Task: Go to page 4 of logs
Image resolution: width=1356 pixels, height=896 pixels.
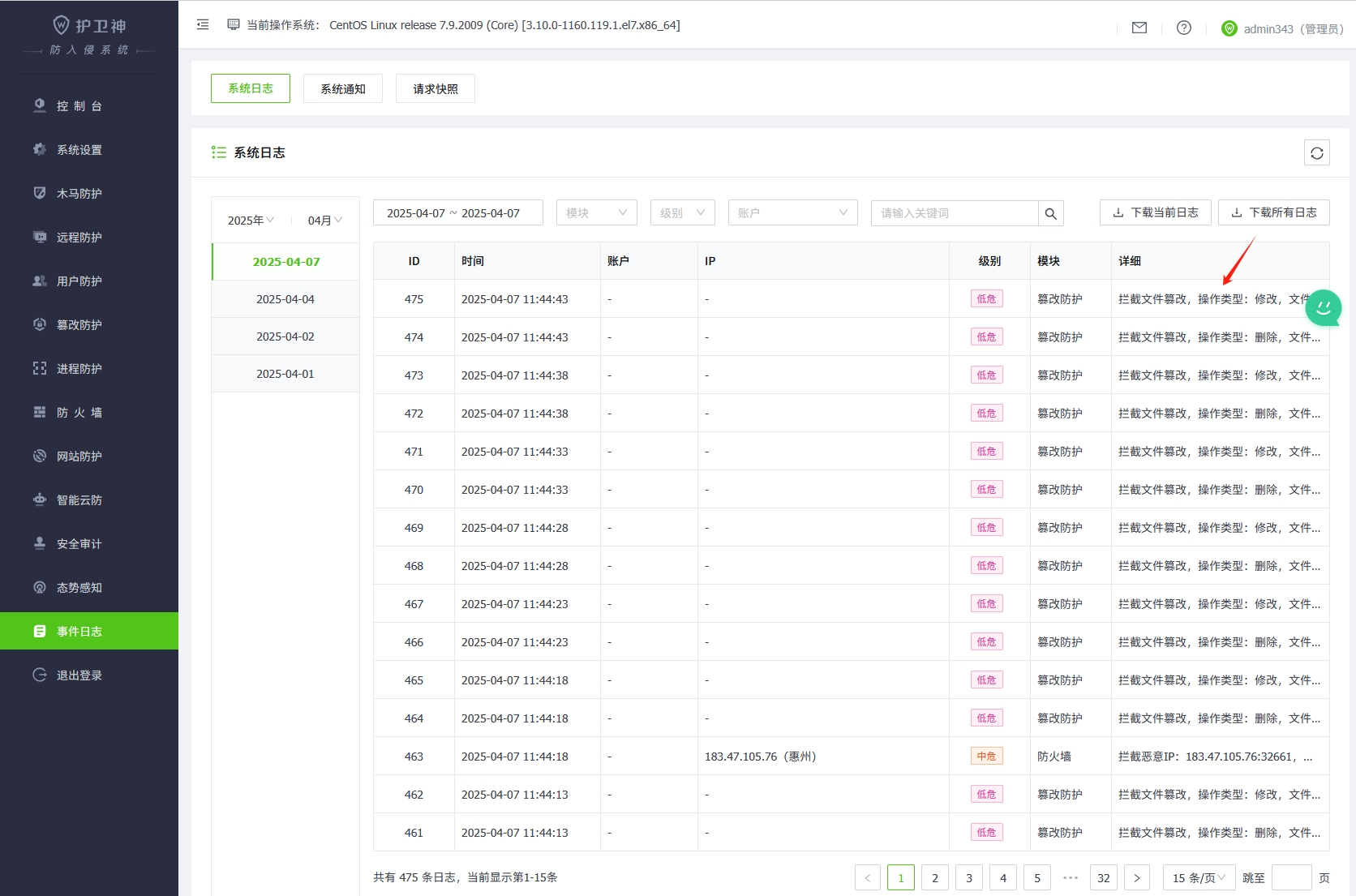Action: [x=1003, y=878]
